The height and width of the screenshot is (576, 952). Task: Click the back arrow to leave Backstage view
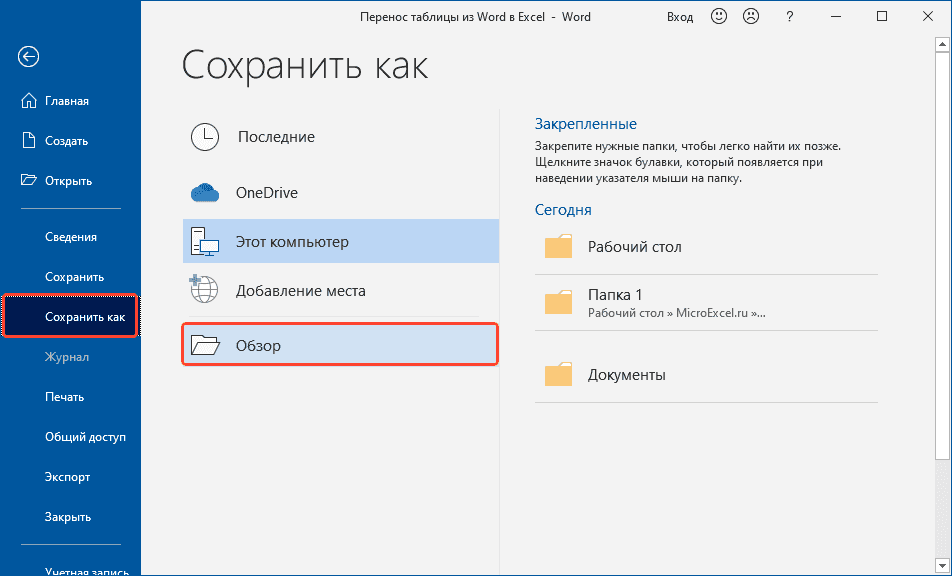[x=27, y=57]
